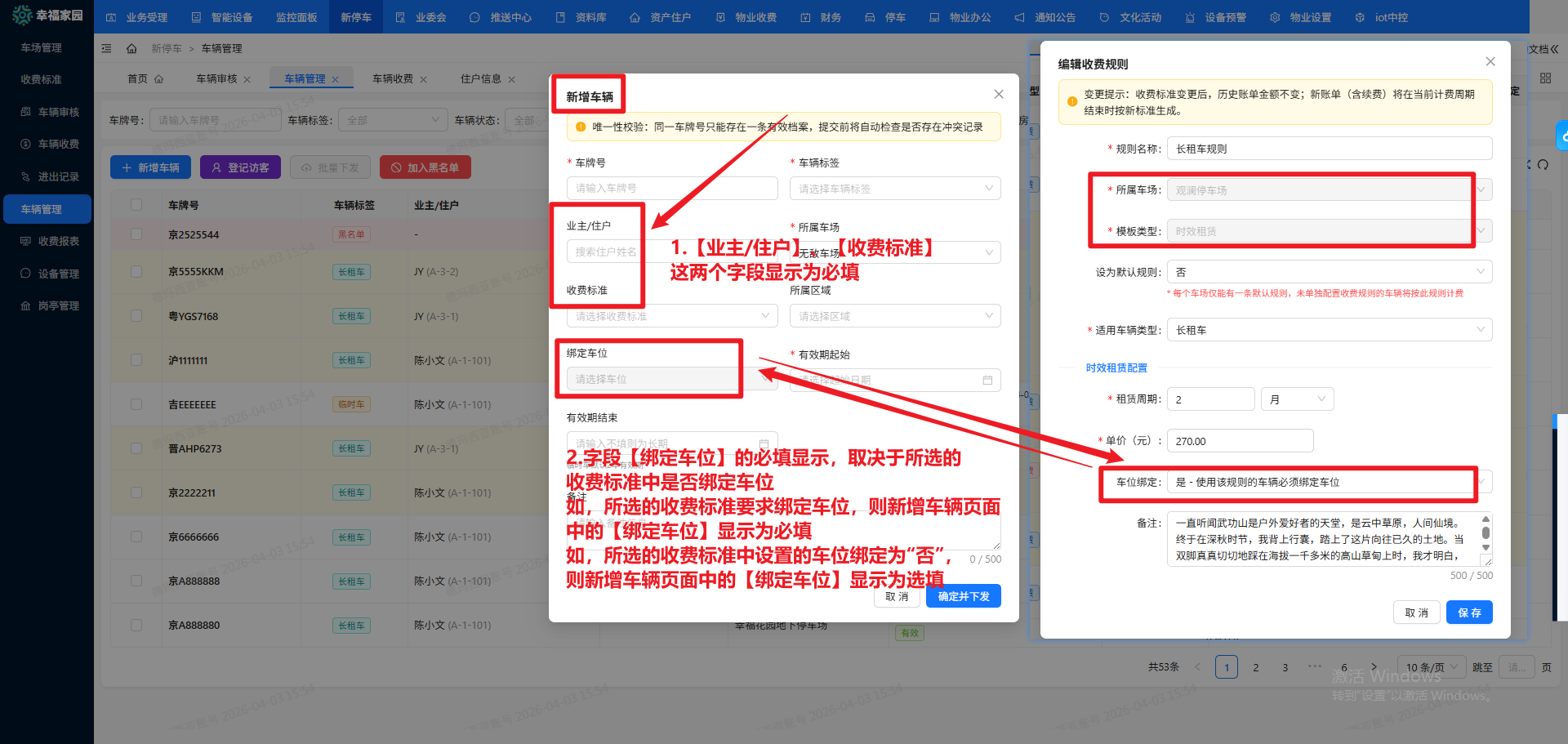1568x744 pixels.
Task: Select the 监控面板 module icon
Action: pyautogui.click(x=296, y=16)
